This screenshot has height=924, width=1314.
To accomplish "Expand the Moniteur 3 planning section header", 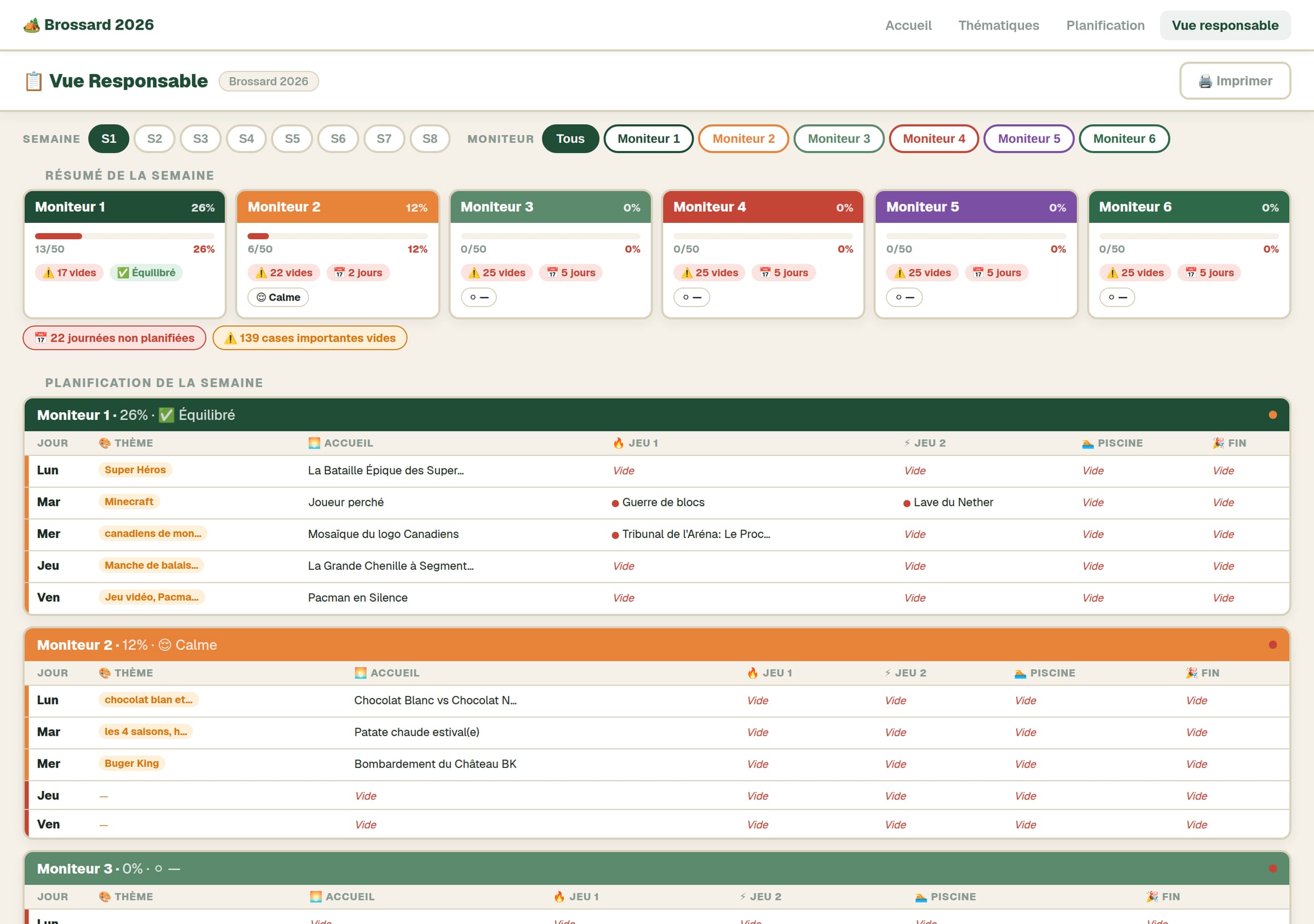I will coord(656,869).
